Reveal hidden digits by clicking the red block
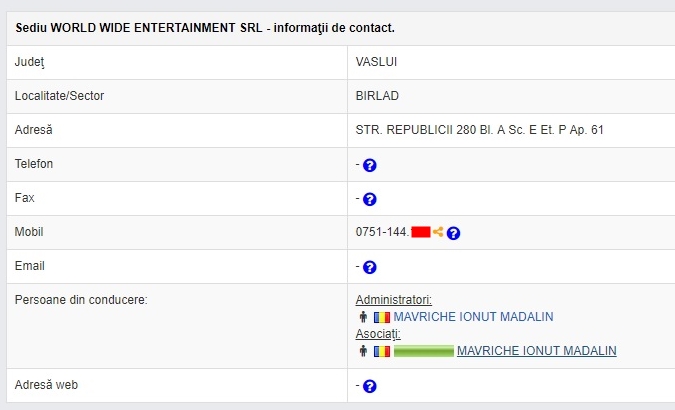This screenshot has width=675, height=410. 420,233
